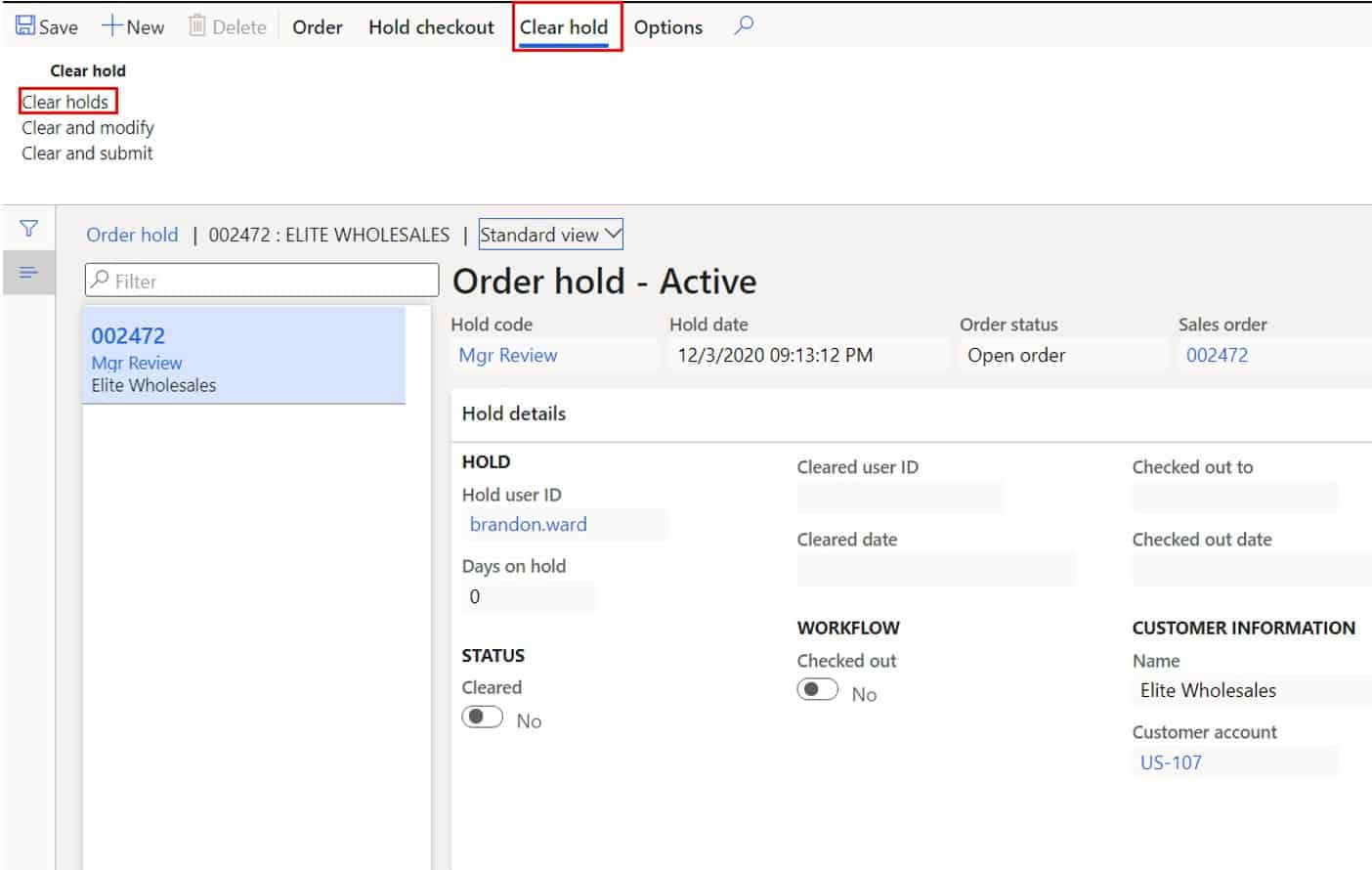The image size is (1372, 870).
Task: Select Clear and modify
Action: pyautogui.click(x=87, y=127)
